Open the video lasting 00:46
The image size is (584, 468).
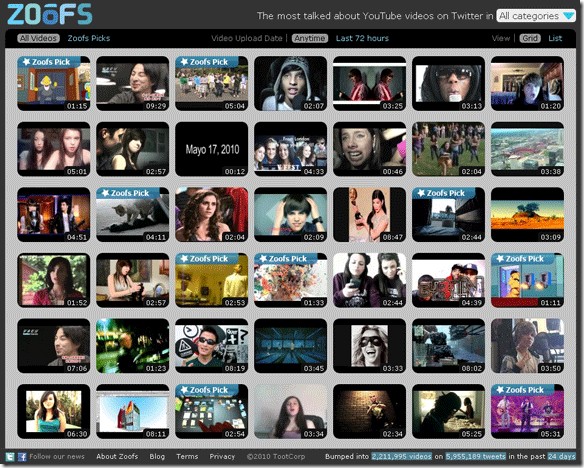[x=369, y=149]
